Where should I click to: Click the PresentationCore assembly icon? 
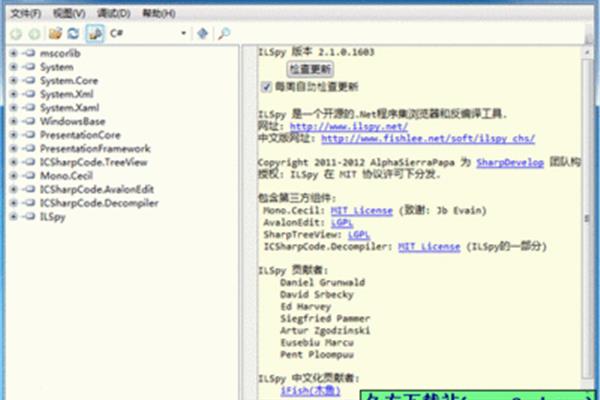coord(29,135)
